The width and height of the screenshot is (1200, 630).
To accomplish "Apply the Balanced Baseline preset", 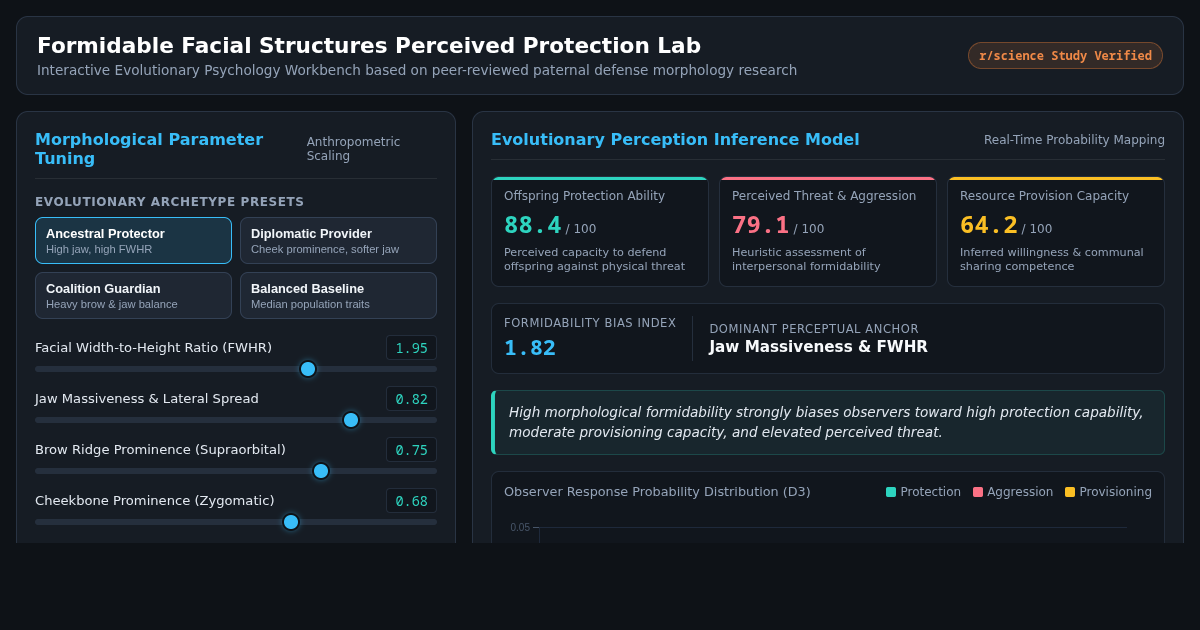I will tap(338, 295).
